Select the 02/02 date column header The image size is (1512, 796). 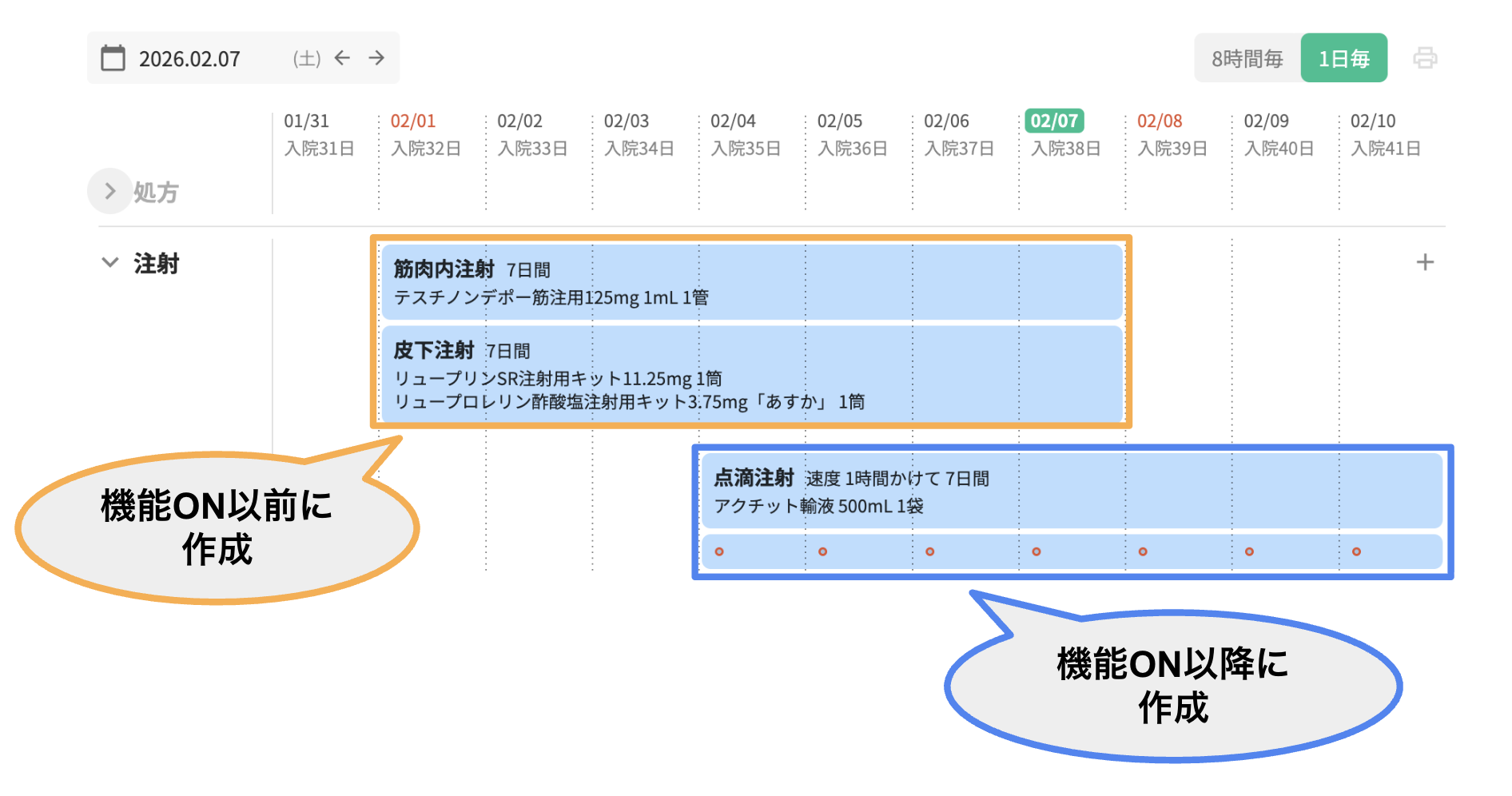519,121
